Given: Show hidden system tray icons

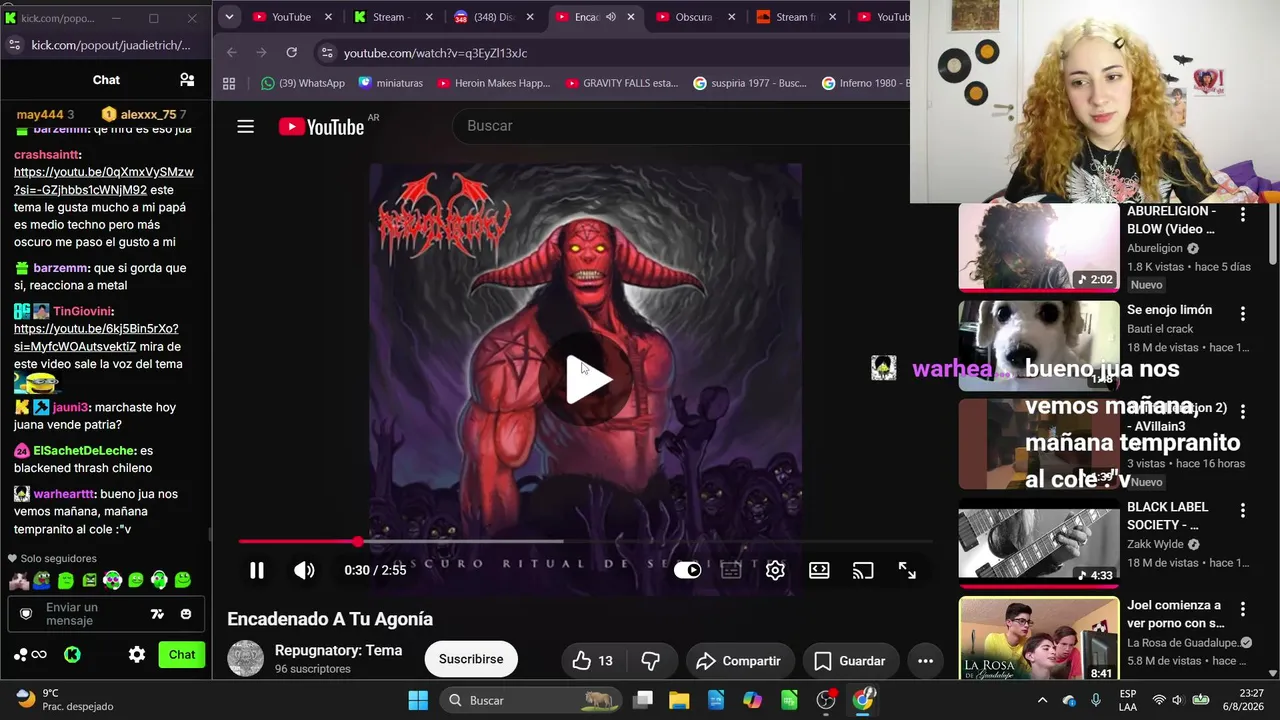Looking at the screenshot, I should (1042, 700).
